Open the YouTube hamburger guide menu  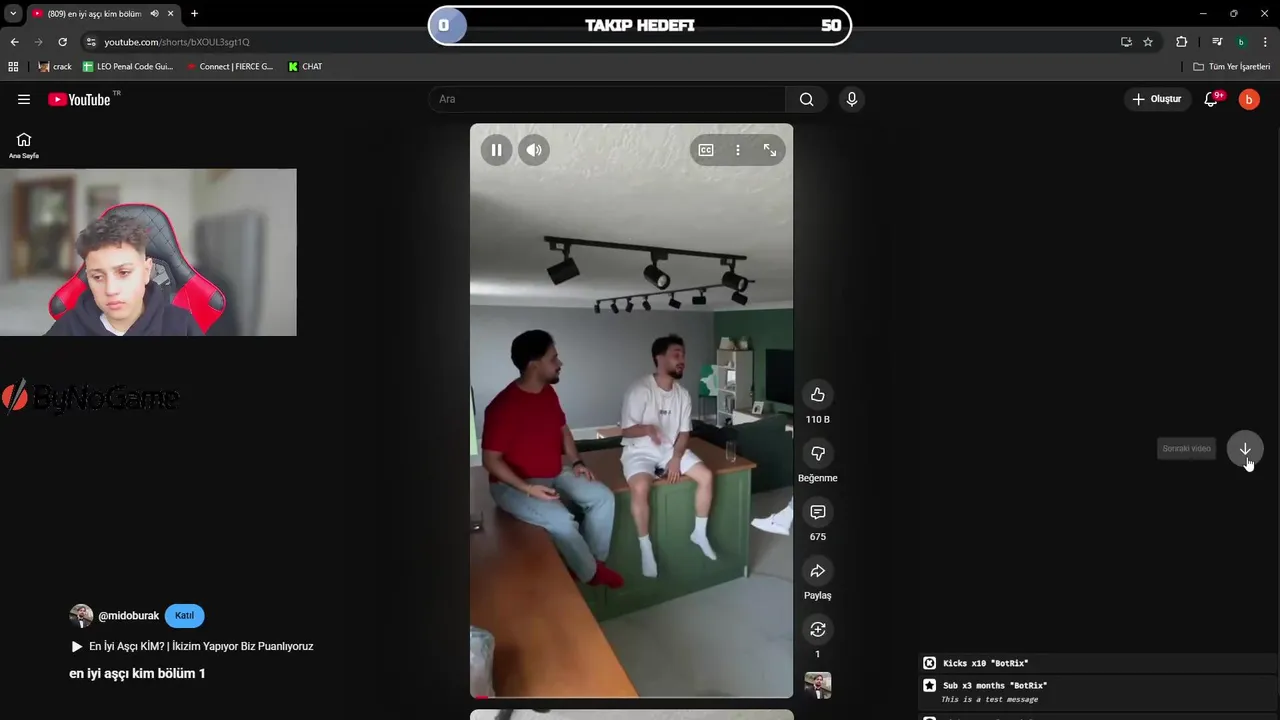(x=24, y=99)
